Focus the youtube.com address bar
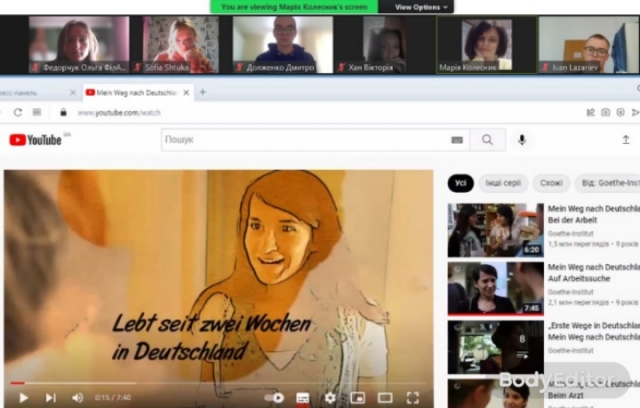Image resolution: width=640 pixels, height=408 pixels. pyautogui.click(x=118, y=113)
